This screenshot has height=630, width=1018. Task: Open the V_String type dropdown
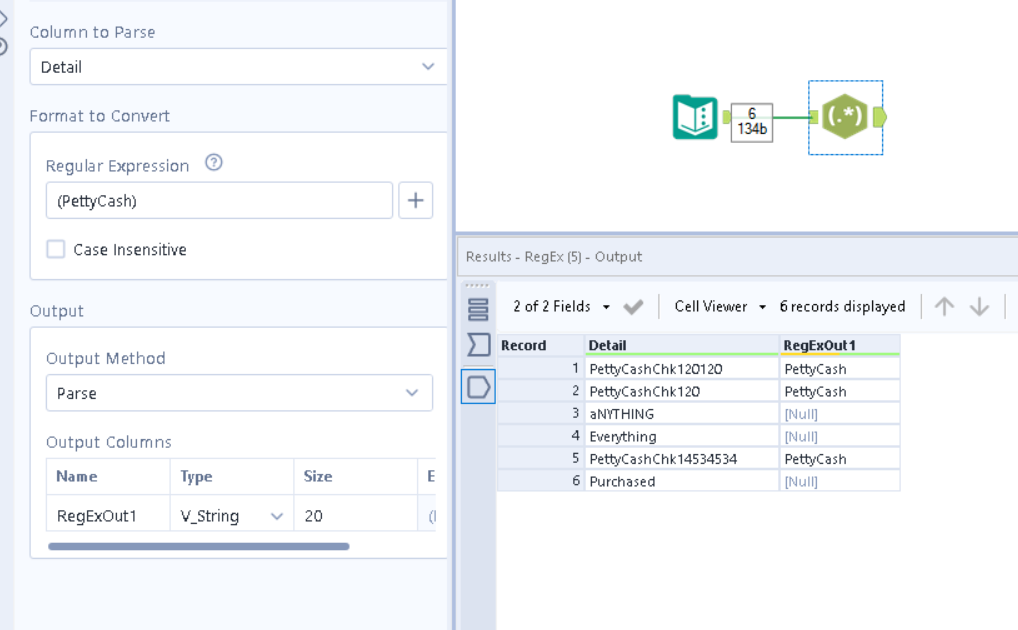pos(276,516)
